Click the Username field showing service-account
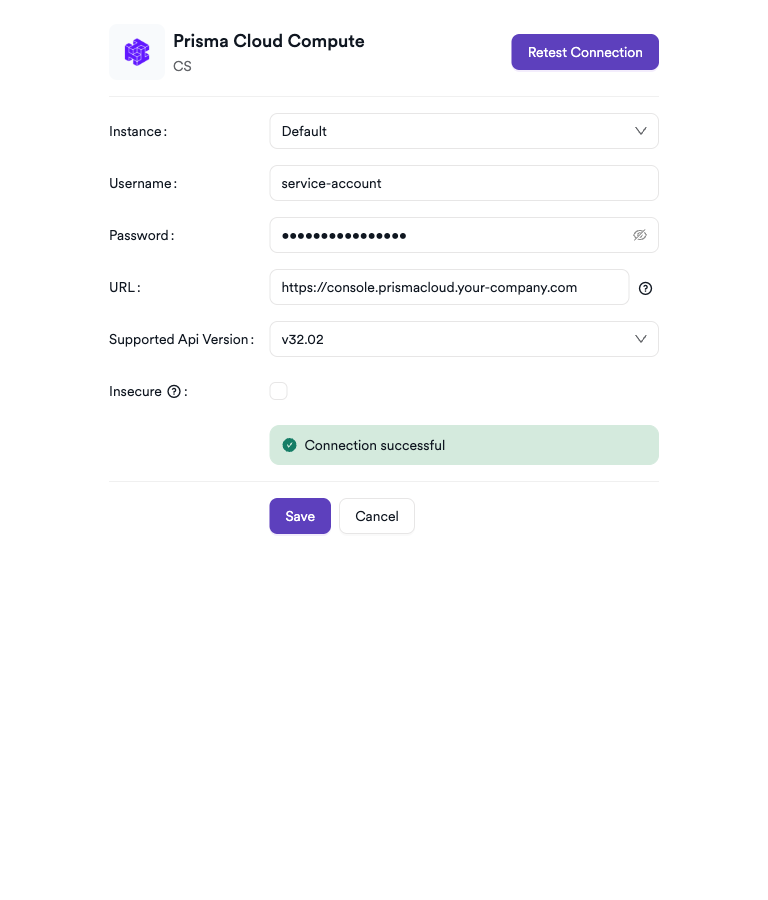This screenshot has width=768, height=900. tap(464, 183)
